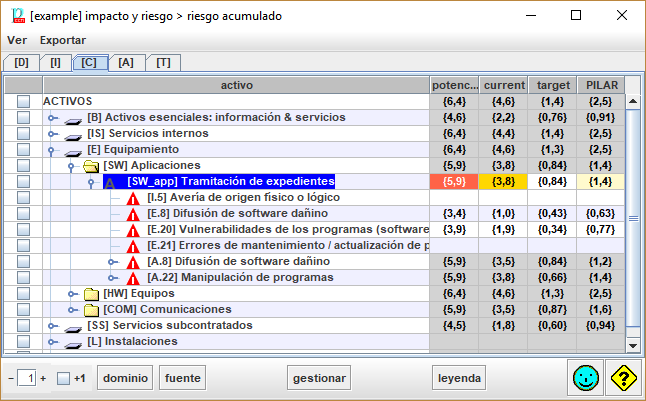646x401 pixels.
Task: Click asset icon next to SS Servicios subcontratados
Action: 71,326
